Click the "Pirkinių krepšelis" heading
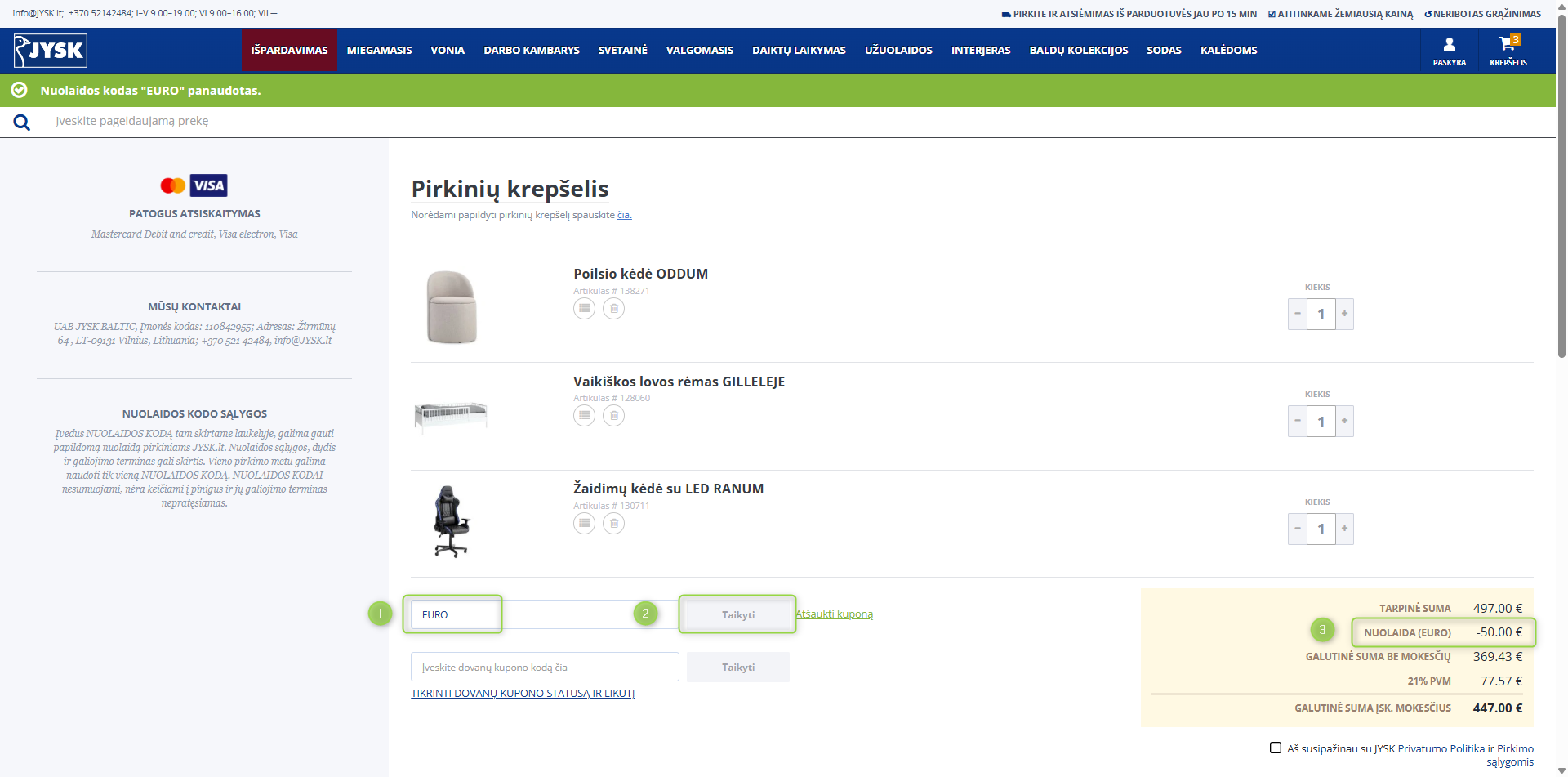Image resolution: width=1568 pixels, height=777 pixels. [510, 189]
